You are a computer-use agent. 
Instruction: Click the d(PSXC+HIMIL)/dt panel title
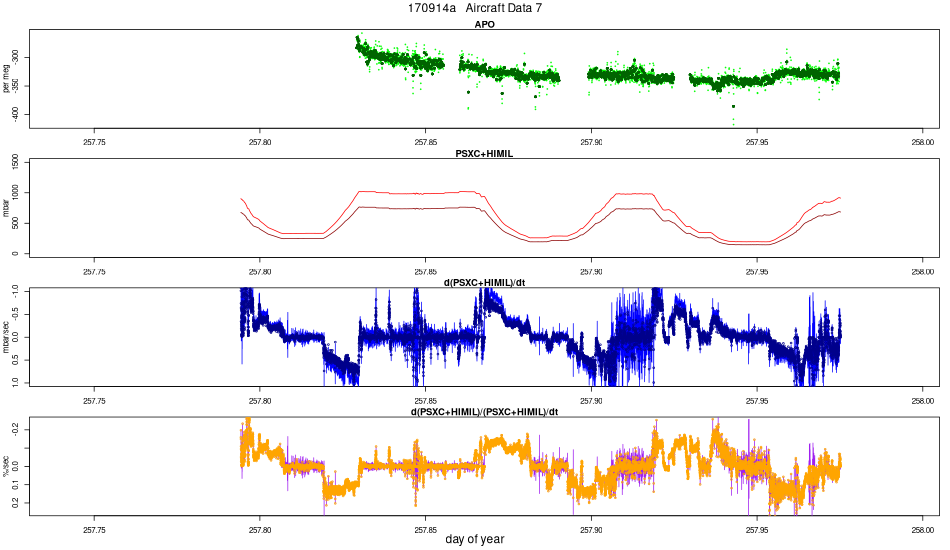click(x=484, y=283)
